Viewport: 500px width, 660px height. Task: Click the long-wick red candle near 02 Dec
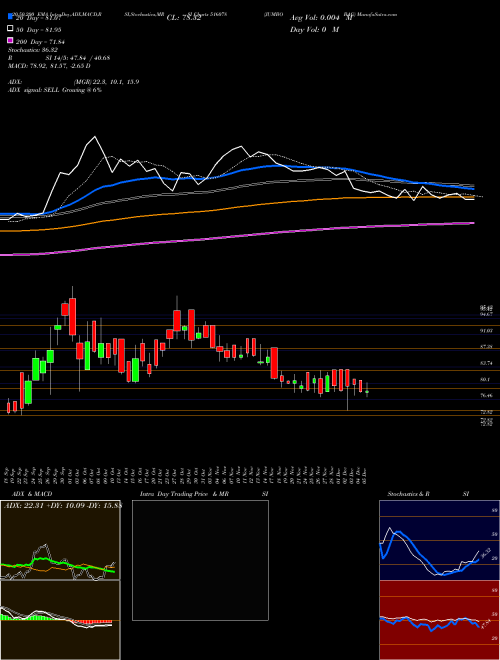click(x=348, y=378)
